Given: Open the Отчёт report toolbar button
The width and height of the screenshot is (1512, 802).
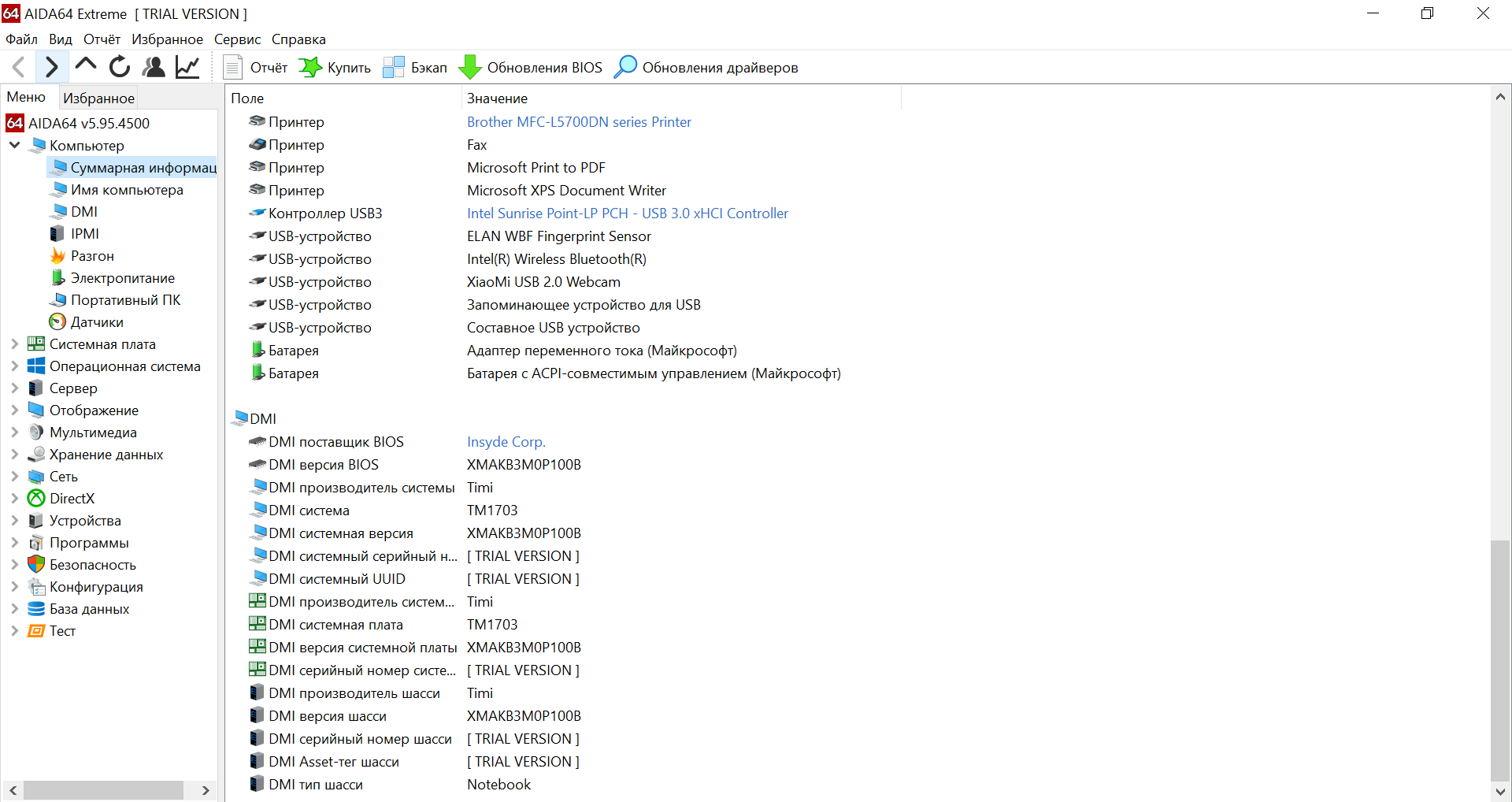Looking at the screenshot, I should [x=255, y=68].
